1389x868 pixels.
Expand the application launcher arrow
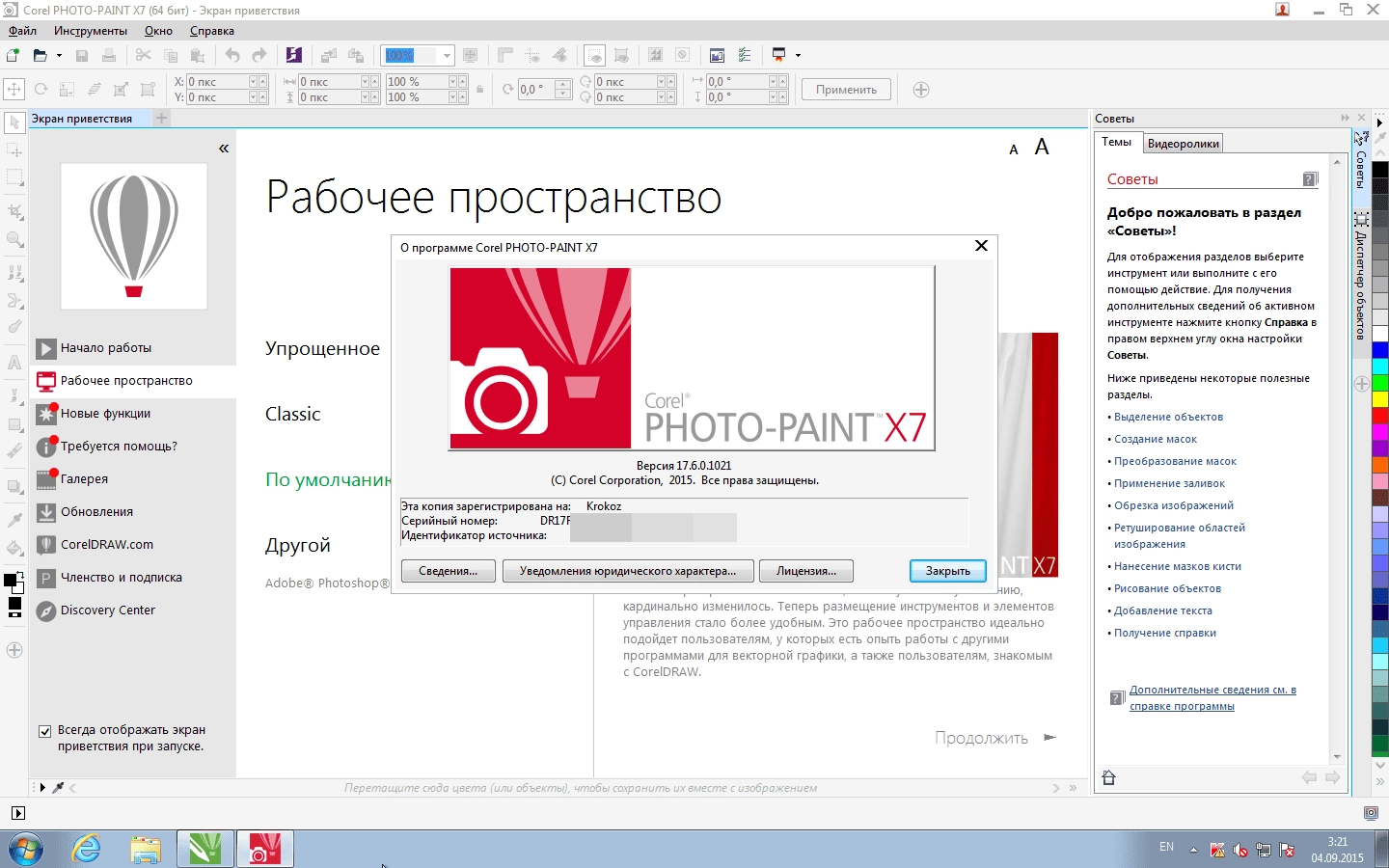(x=798, y=56)
